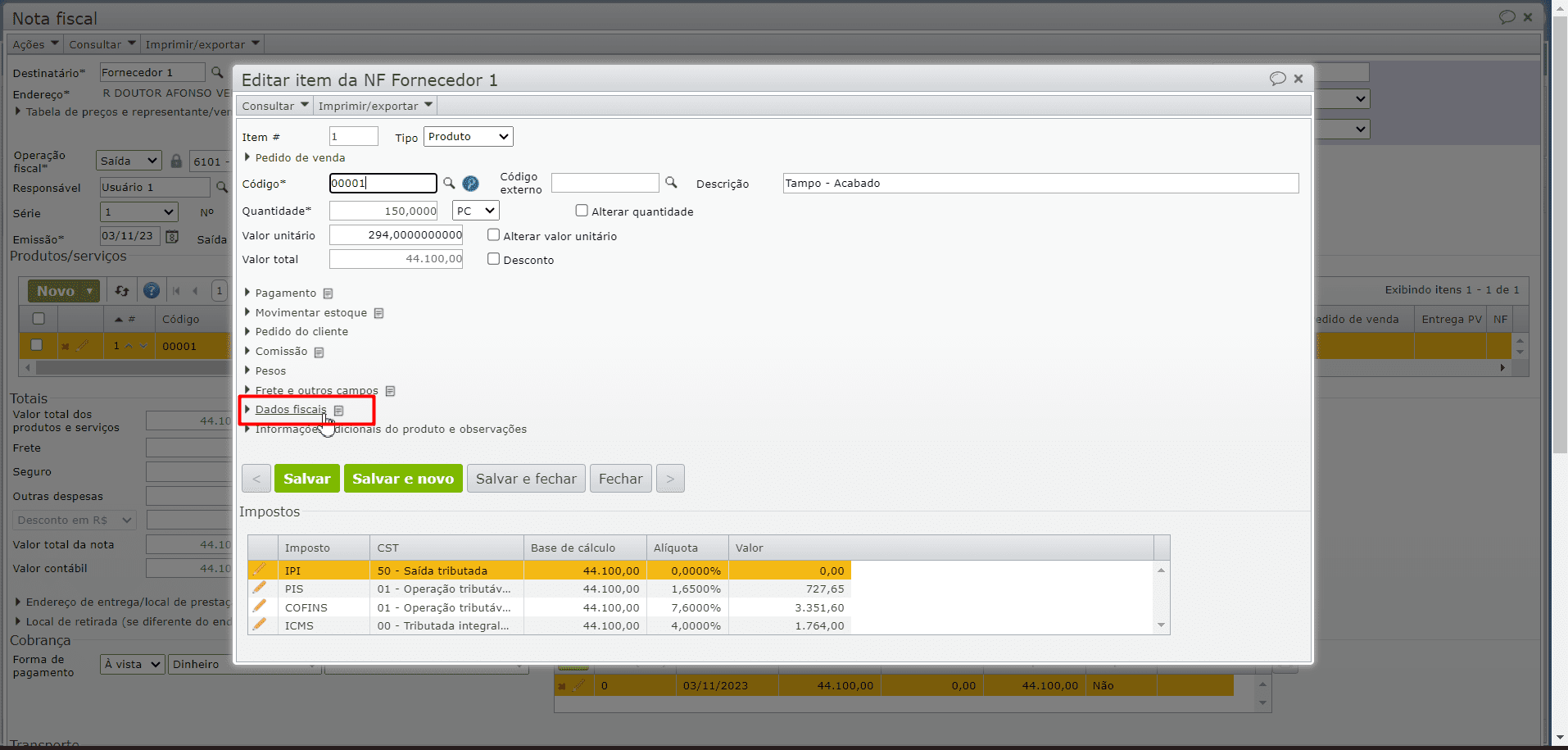
Task: Click the note icon next to Dados fiscais
Action: tap(338, 411)
